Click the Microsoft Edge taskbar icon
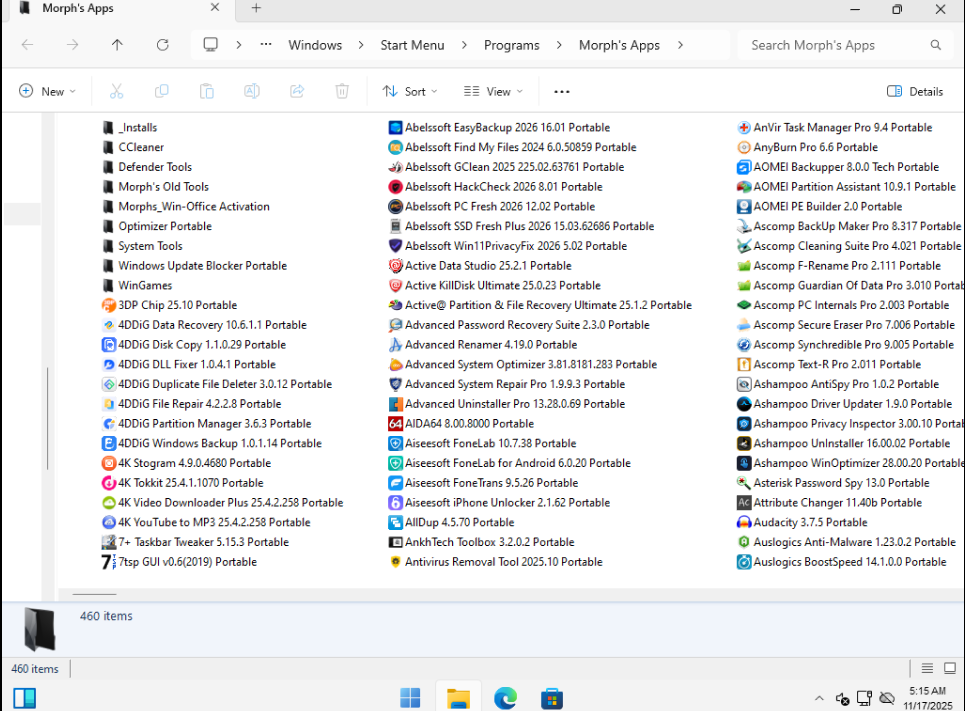The image size is (965, 711). 505,698
